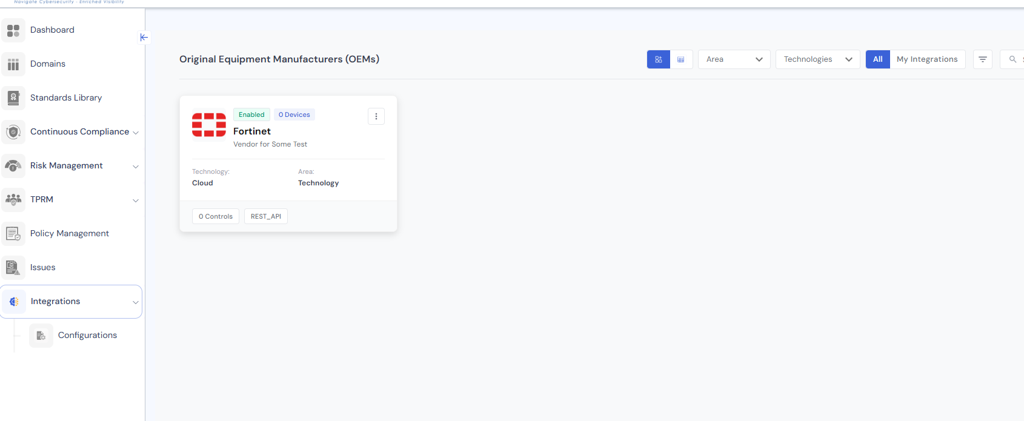Screen dimensions: 1024x421
Task: Click the search input field
Action: (x=1012, y=59)
